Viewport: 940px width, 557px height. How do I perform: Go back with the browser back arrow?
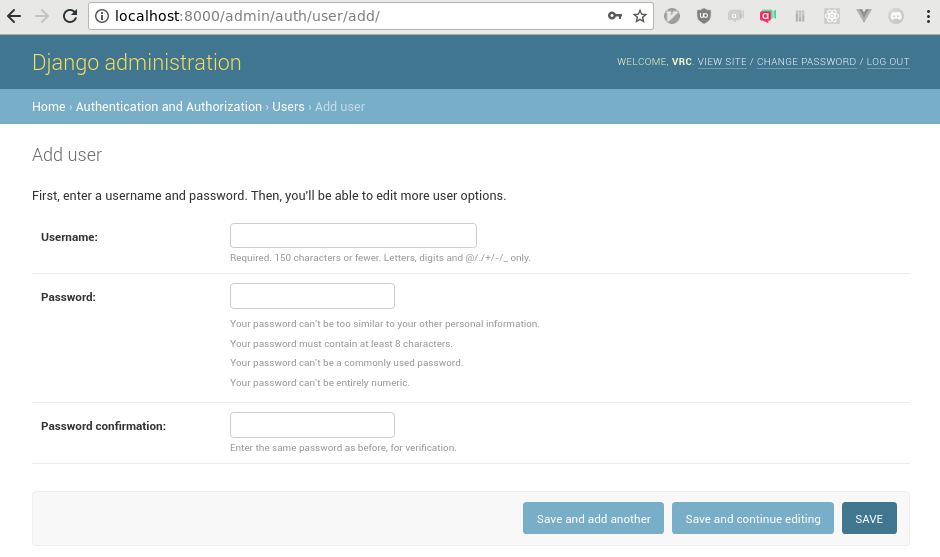coord(14,16)
